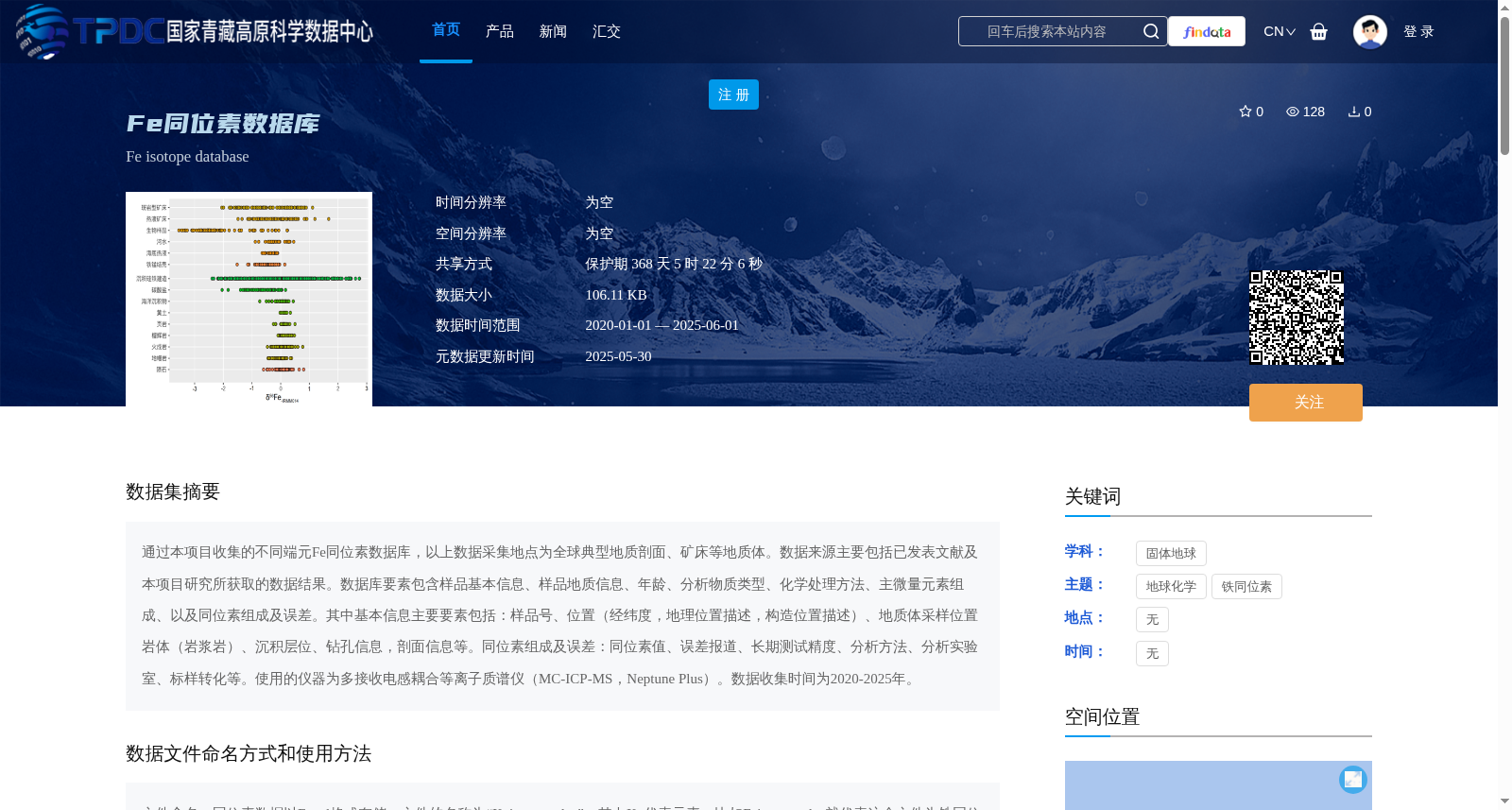Open the 产品 menu item
The width and height of the screenshot is (1512, 810).
pos(499,31)
